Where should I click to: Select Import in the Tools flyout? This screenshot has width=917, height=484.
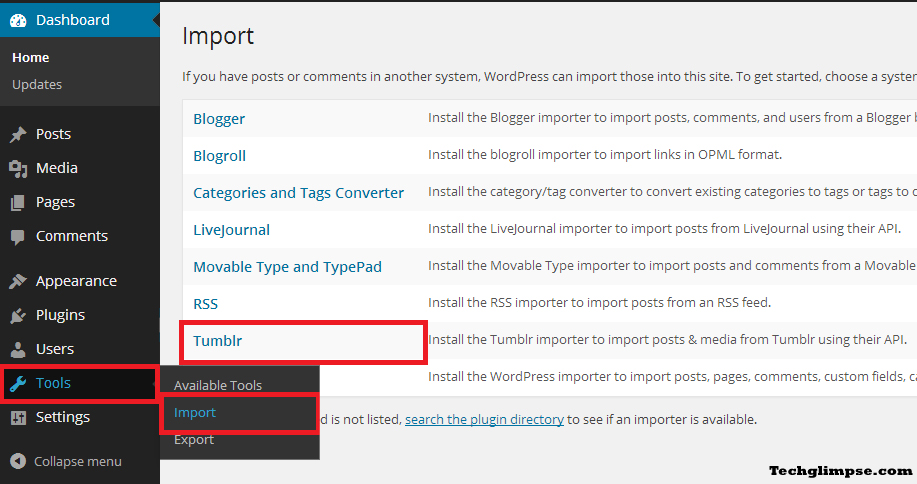[x=195, y=413]
